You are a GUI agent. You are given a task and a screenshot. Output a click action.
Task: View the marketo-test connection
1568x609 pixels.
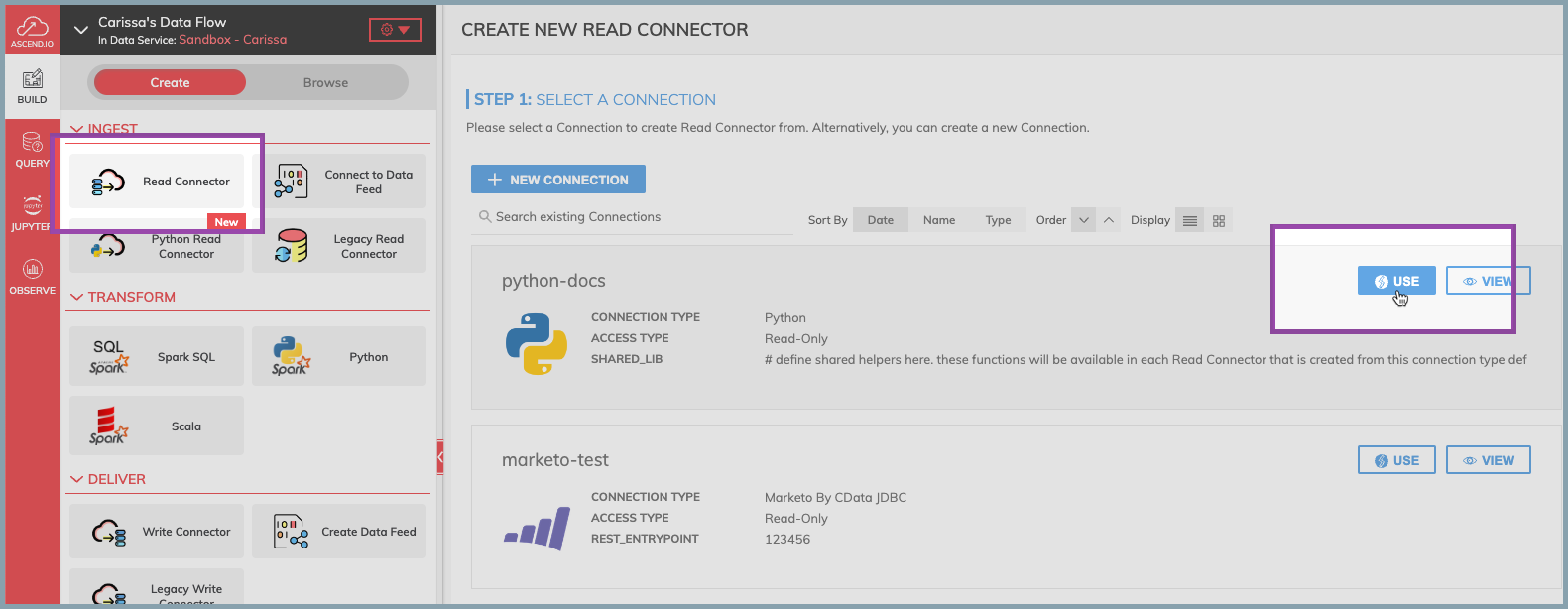1488,460
